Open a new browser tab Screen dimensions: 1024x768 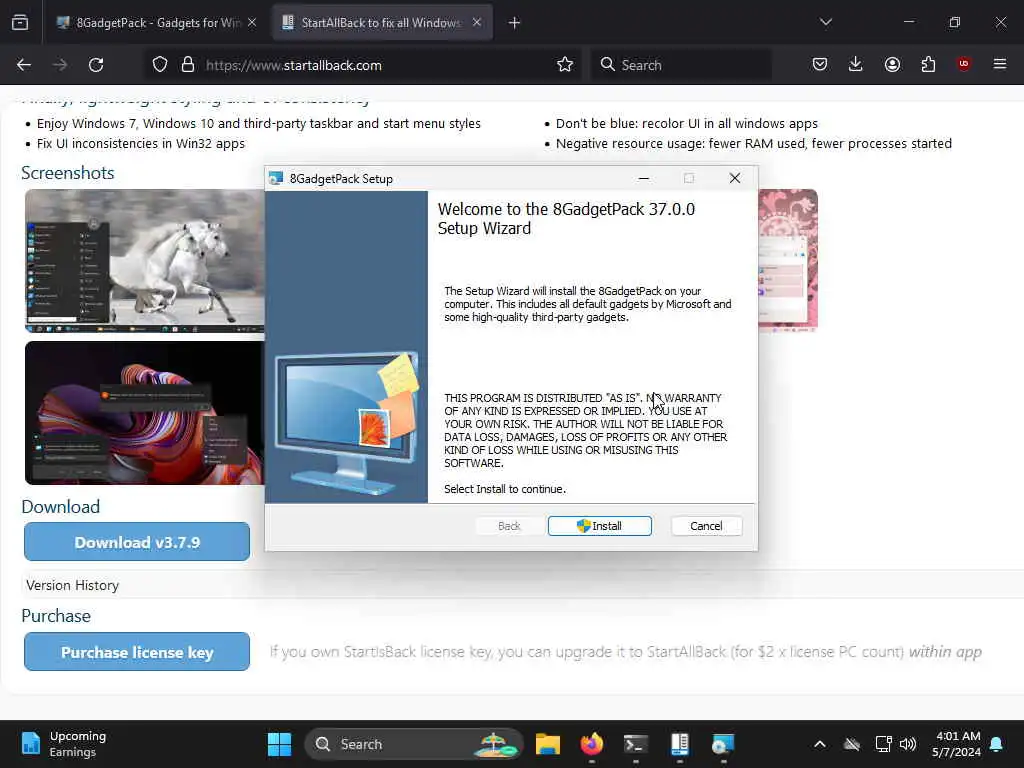coord(514,23)
